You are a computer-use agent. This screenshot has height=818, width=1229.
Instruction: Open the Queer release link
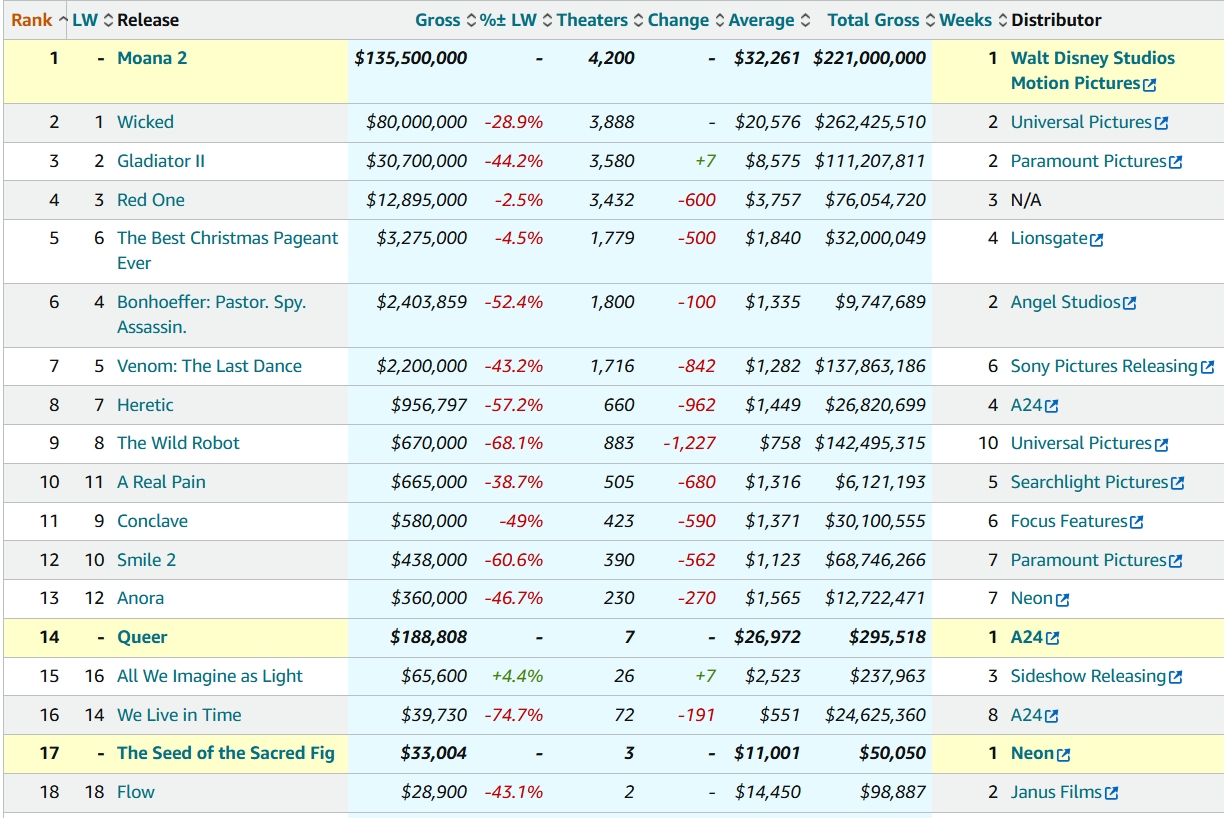pos(142,637)
